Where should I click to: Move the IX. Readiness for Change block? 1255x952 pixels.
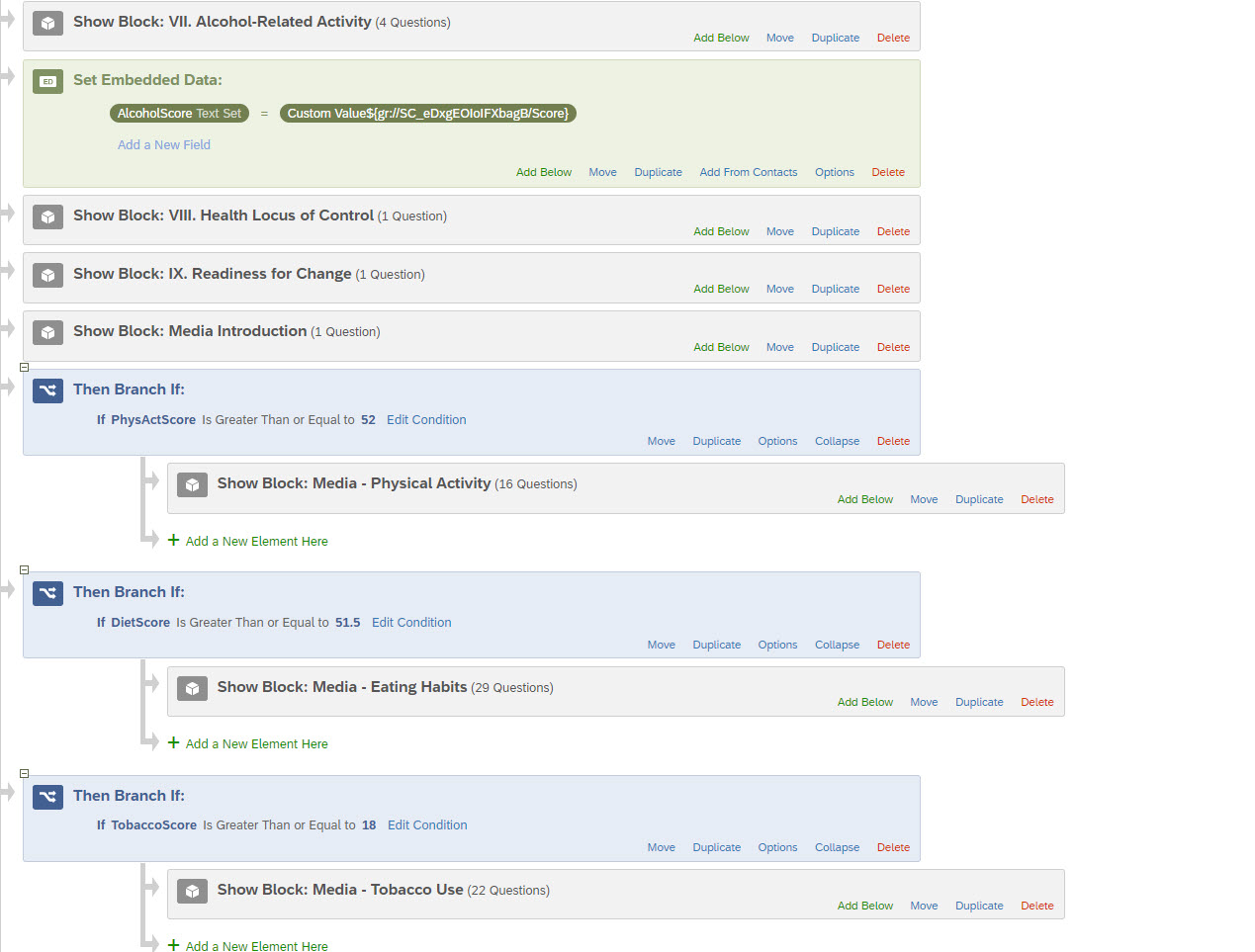pos(779,290)
